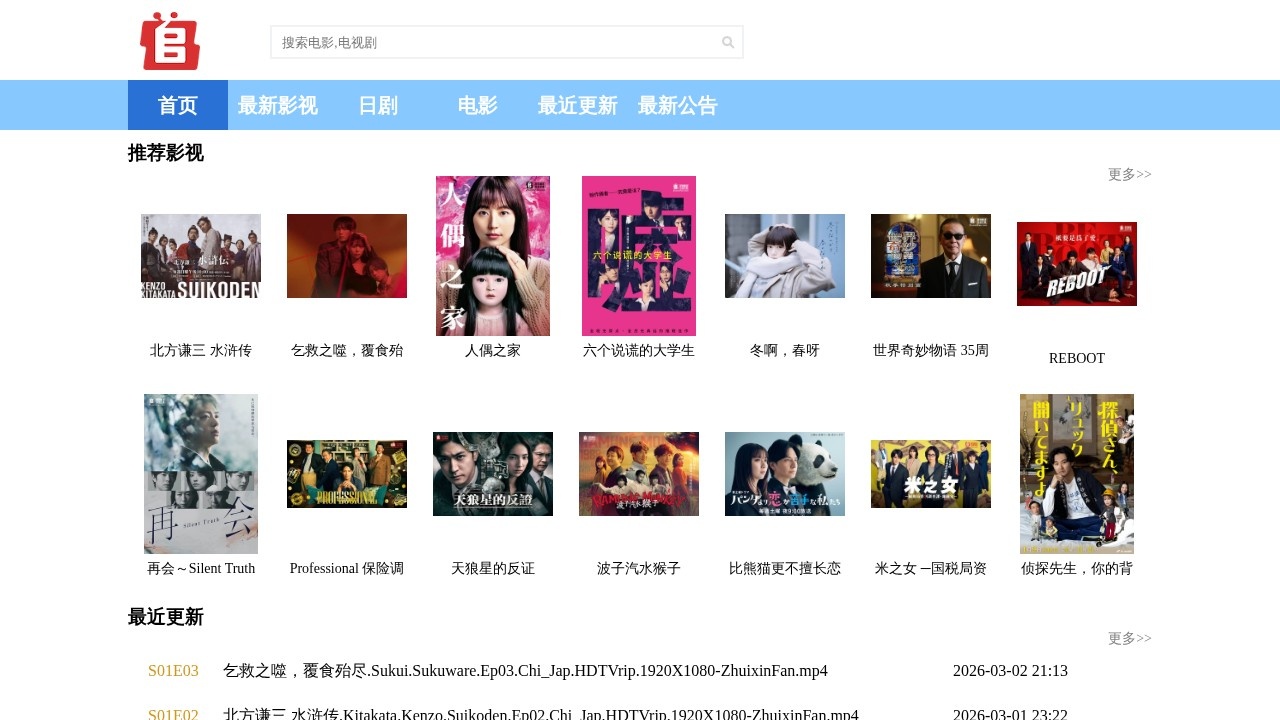
Task: Click the red site logo icon
Action: pos(169,41)
